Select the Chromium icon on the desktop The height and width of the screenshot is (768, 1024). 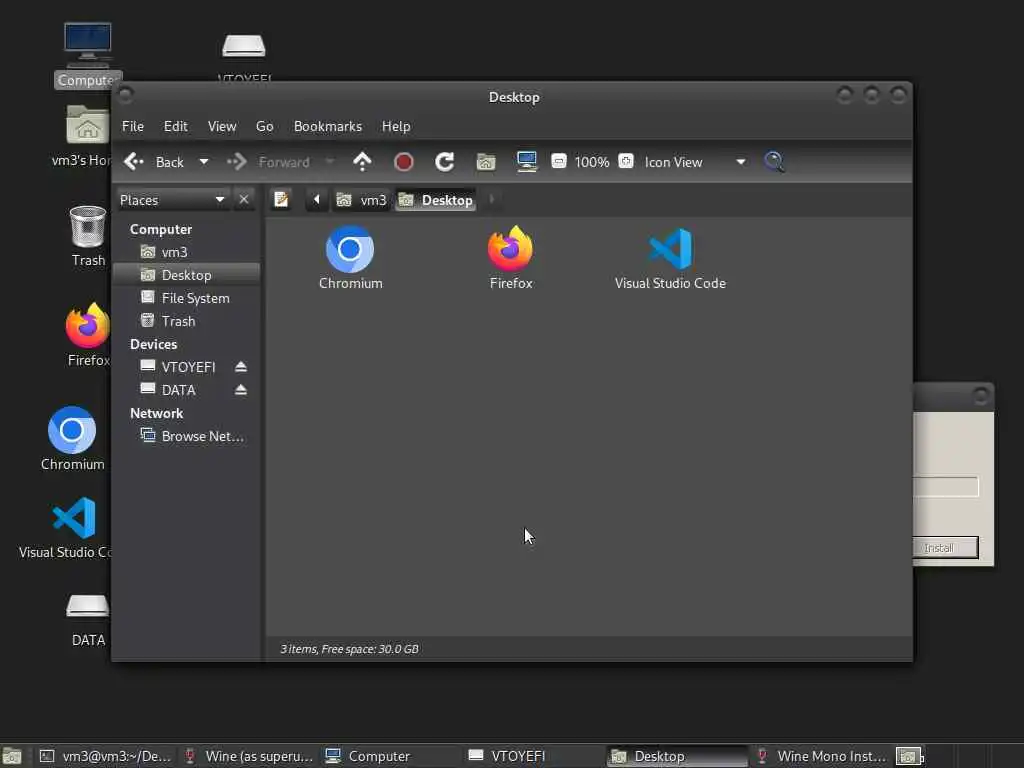coord(72,438)
